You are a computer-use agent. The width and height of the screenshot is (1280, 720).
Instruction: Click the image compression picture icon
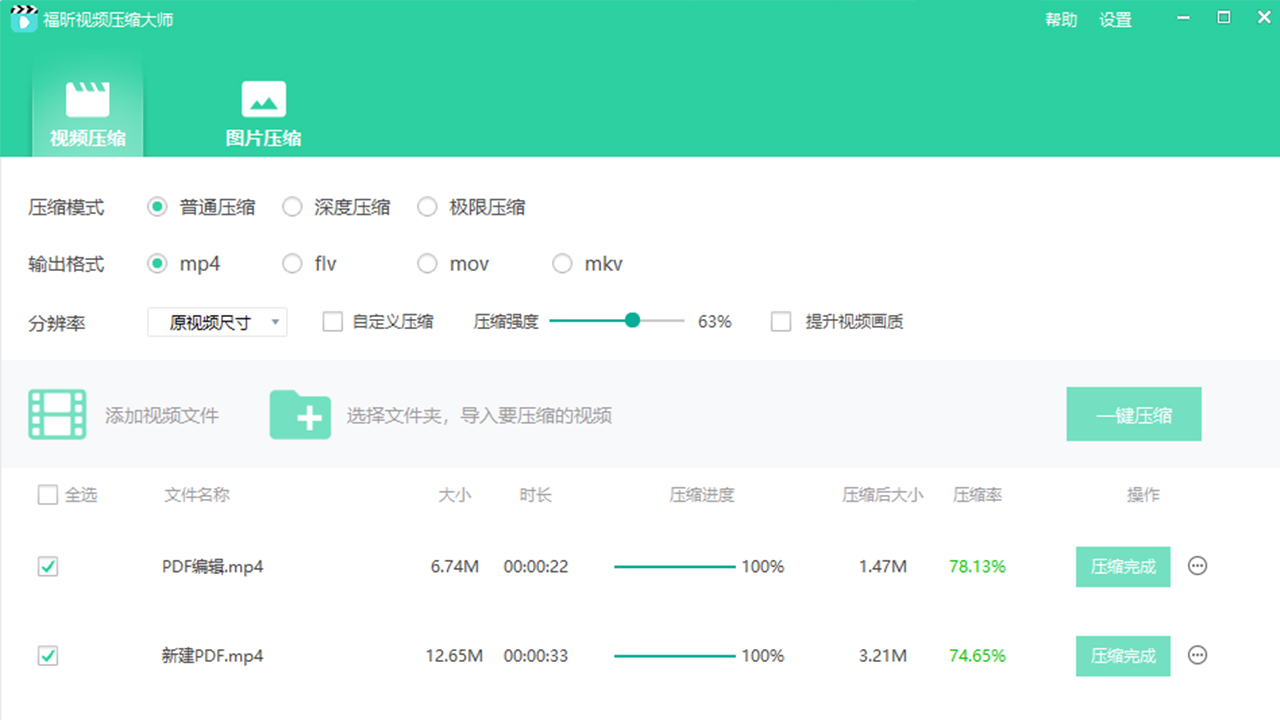(x=264, y=99)
